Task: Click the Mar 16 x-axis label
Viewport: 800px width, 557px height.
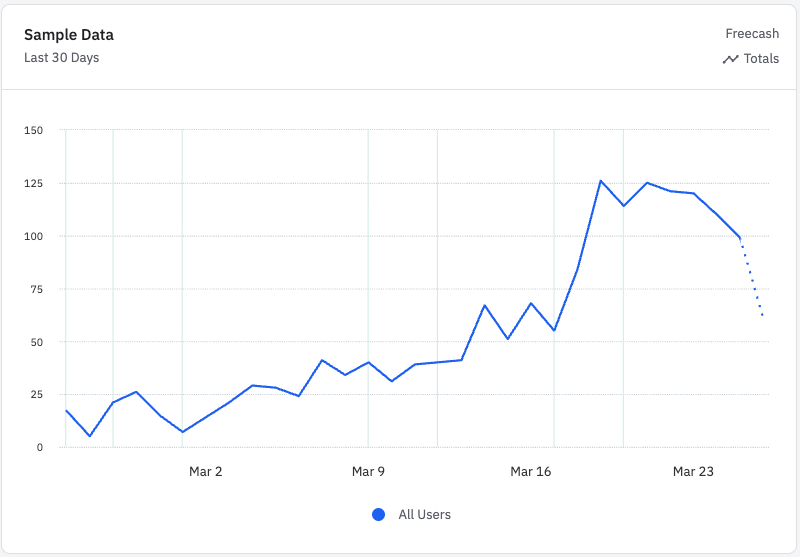Action: [530, 471]
